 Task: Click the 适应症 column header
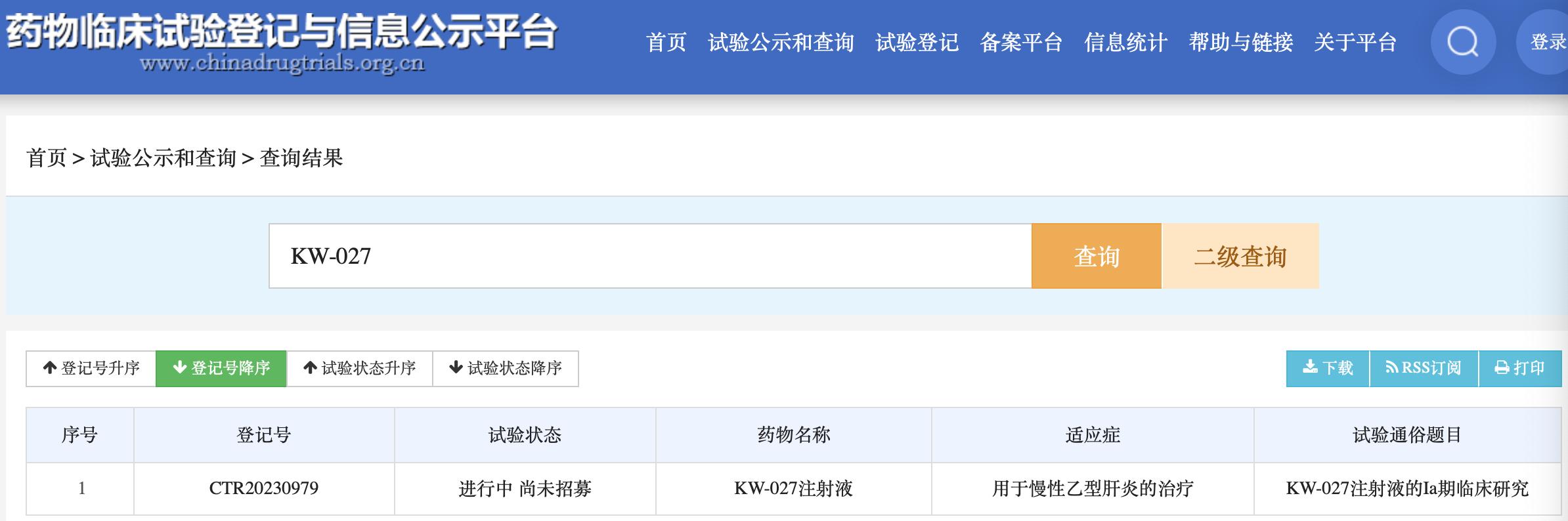(x=1093, y=435)
